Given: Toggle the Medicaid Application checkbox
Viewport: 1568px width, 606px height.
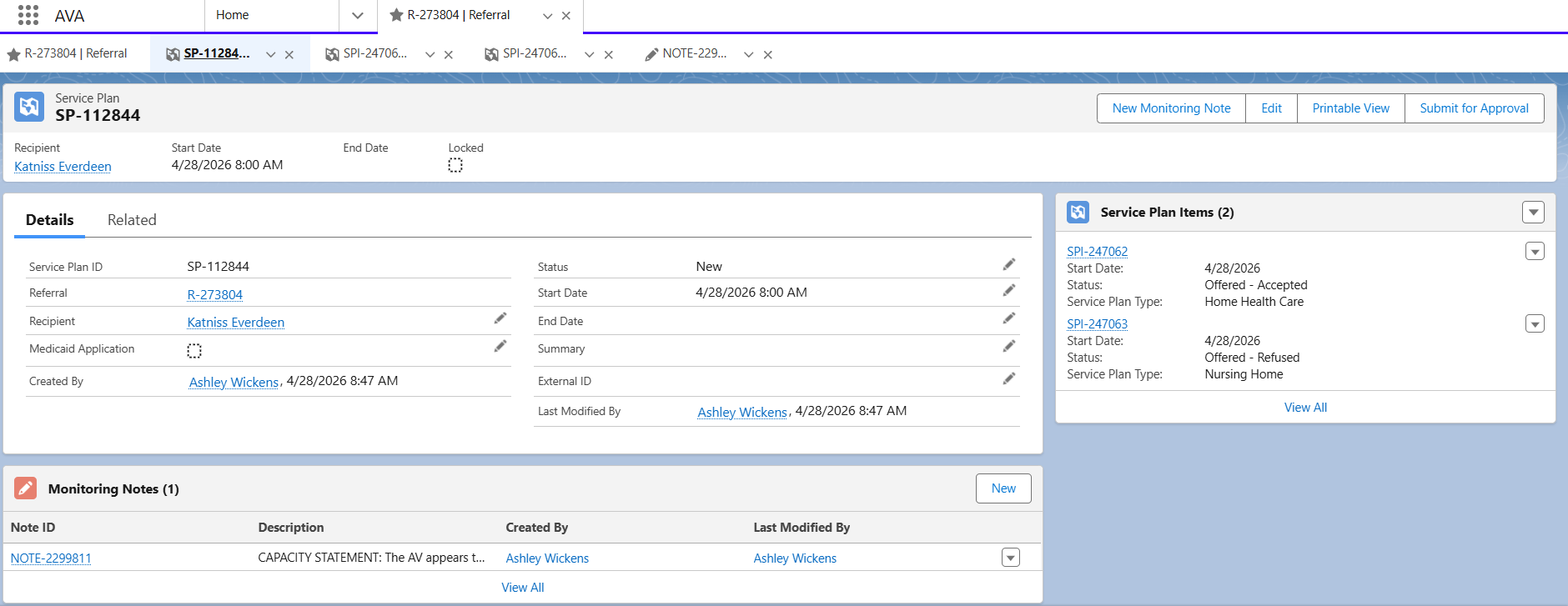Looking at the screenshot, I should click(x=194, y=351).
